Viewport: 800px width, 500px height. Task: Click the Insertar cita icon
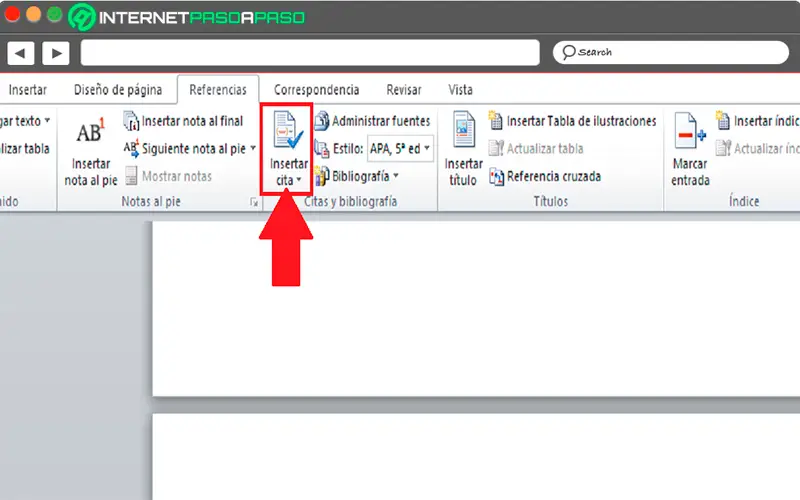coord(288,131)
